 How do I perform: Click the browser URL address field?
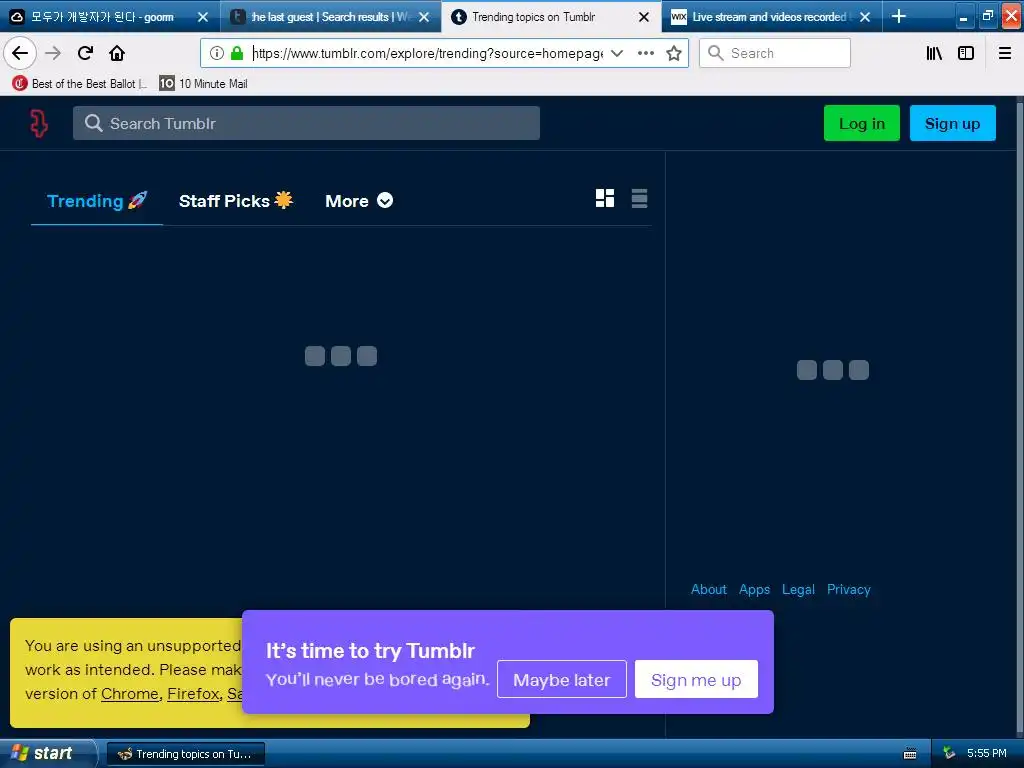pos(428,53)
